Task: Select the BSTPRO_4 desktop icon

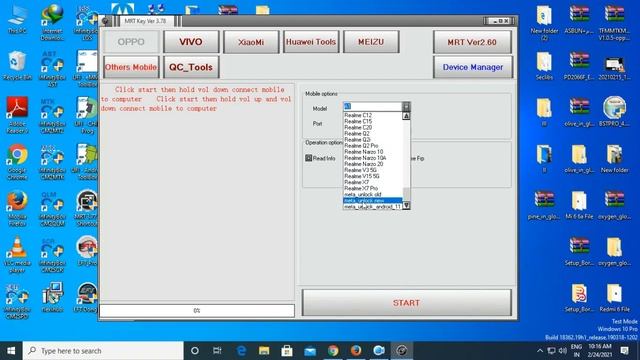Action: 614,112
